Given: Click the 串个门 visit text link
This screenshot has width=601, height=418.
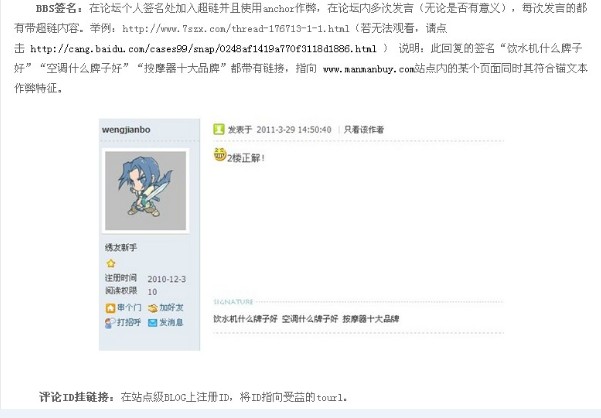Looking at the screenshot, I should coord(129,307).
